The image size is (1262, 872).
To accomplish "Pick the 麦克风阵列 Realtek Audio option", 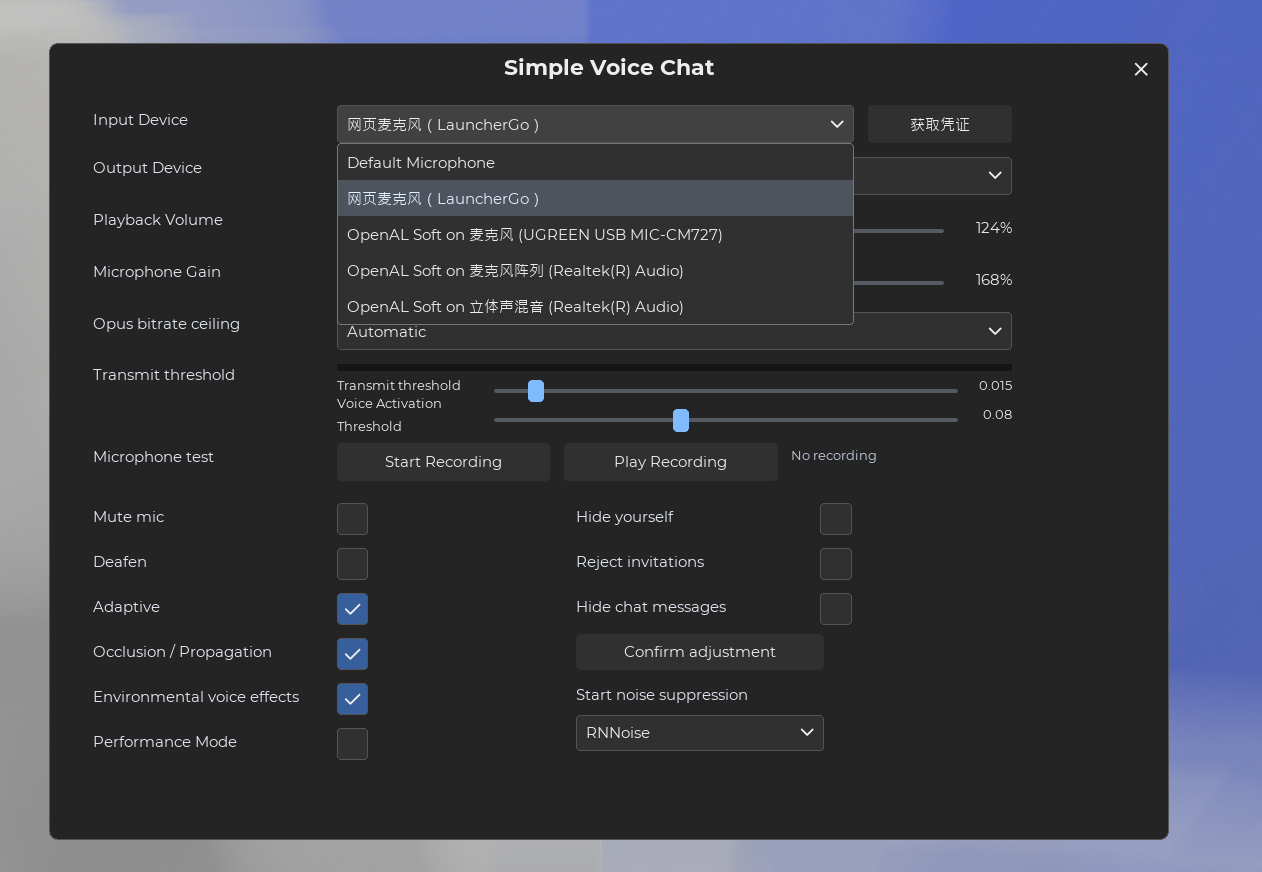I will pyautogui.click(x=595, y=270).
